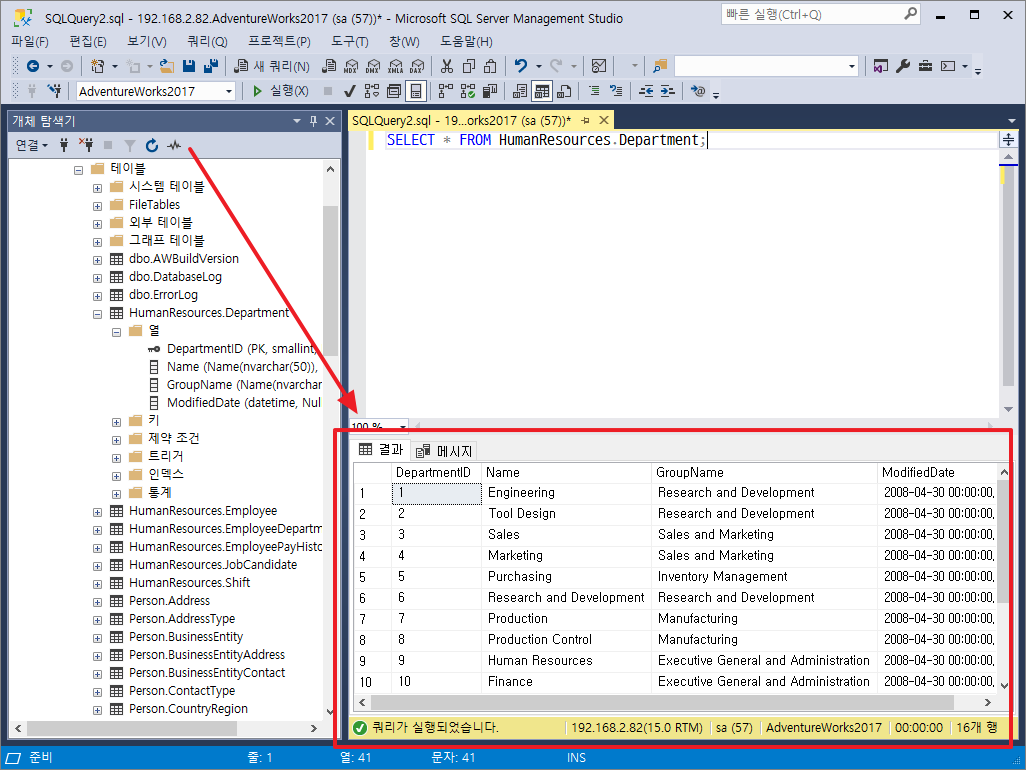The image size is (1026, 770).
Task: Open the 도움말(H) menu
Action: [466, 42]
